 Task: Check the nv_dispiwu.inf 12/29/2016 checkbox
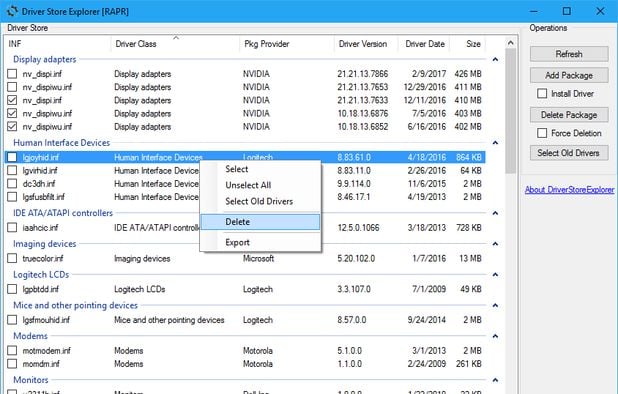click(12, 87)
